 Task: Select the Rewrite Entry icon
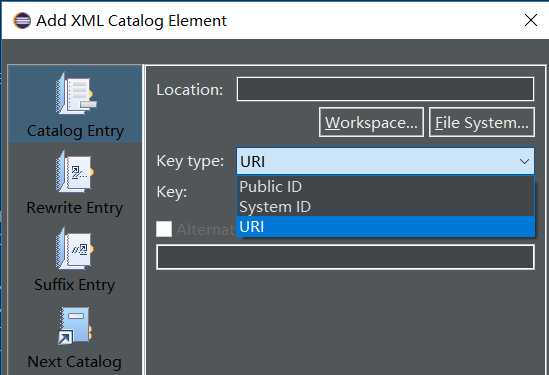pyautogui.click(x=75, y=171)
